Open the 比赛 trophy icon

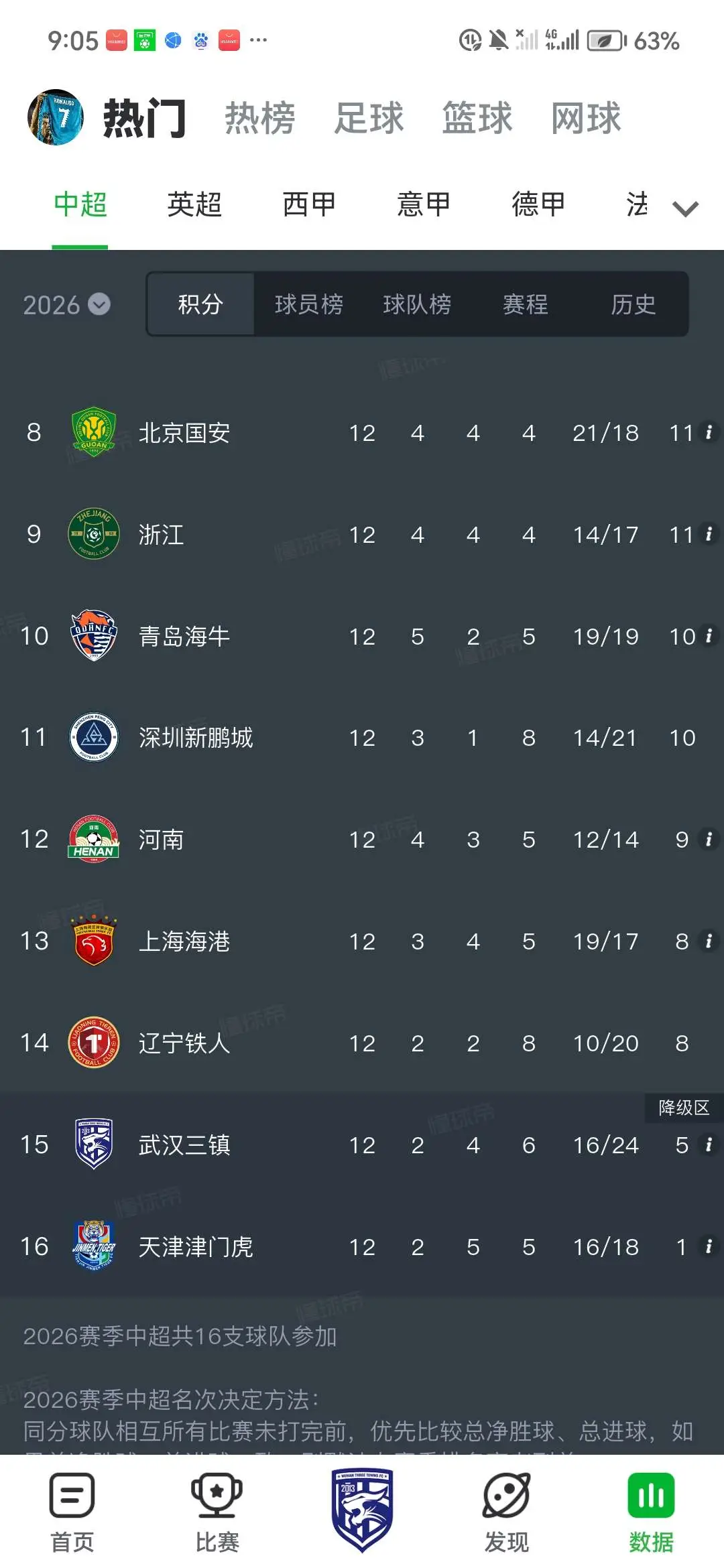217,1494
